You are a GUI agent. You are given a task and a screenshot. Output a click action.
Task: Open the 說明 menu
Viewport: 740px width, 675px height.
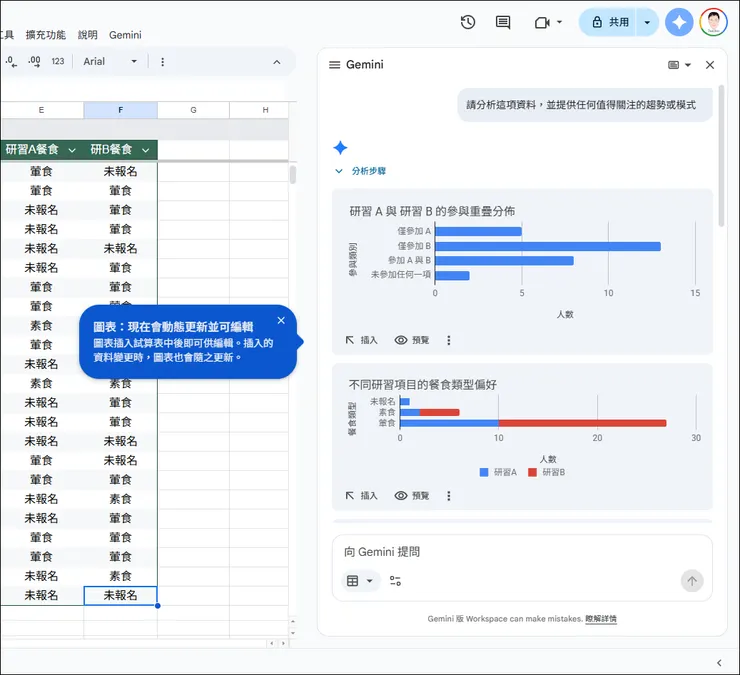click(87, 35)
